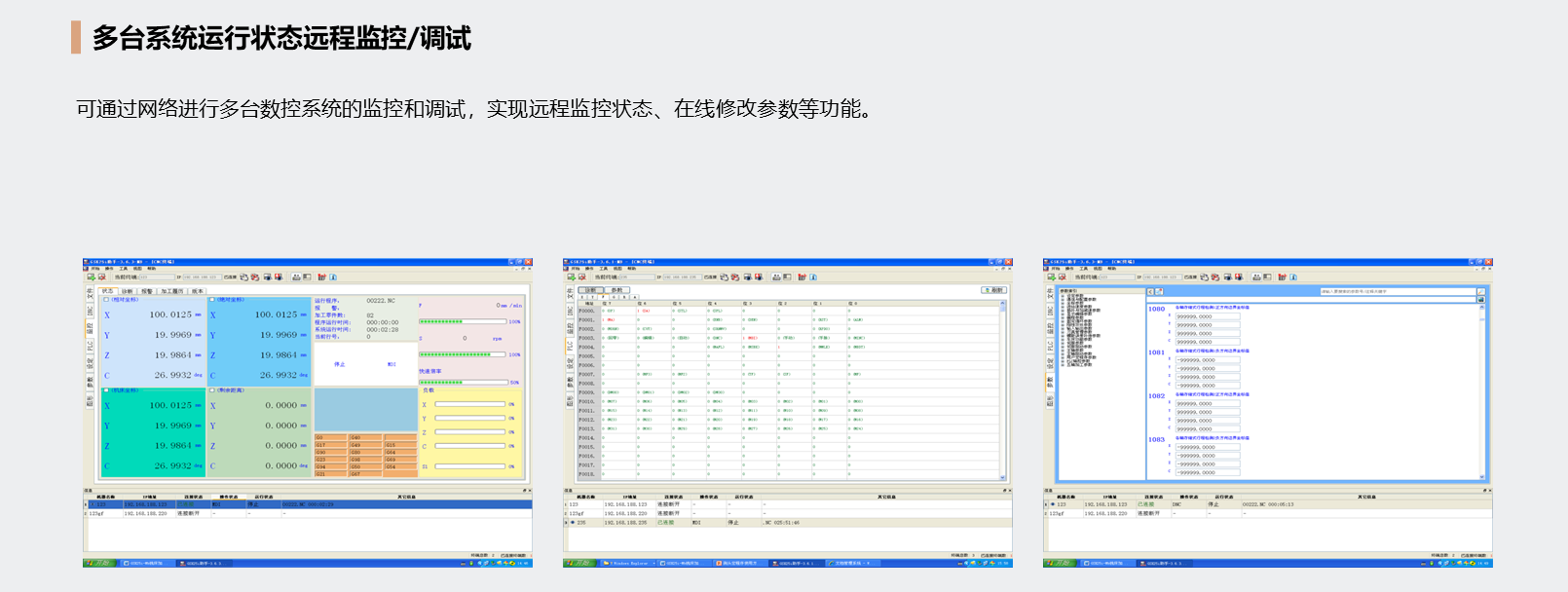Click the blue info icon in the PLC diagnosis window toolbar
The width and height of the screenshot is (1568, 592).
coord(813,277)
